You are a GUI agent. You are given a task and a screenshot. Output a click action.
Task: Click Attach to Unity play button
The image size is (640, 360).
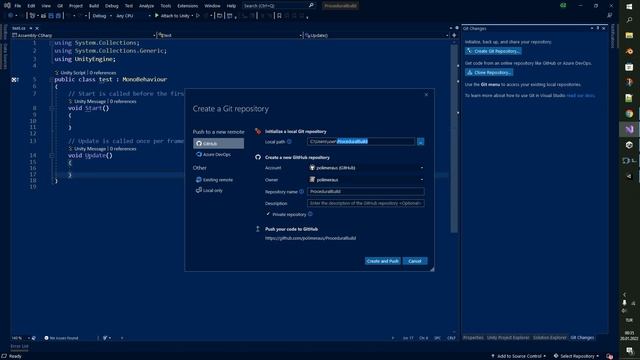tap(173, 16)
